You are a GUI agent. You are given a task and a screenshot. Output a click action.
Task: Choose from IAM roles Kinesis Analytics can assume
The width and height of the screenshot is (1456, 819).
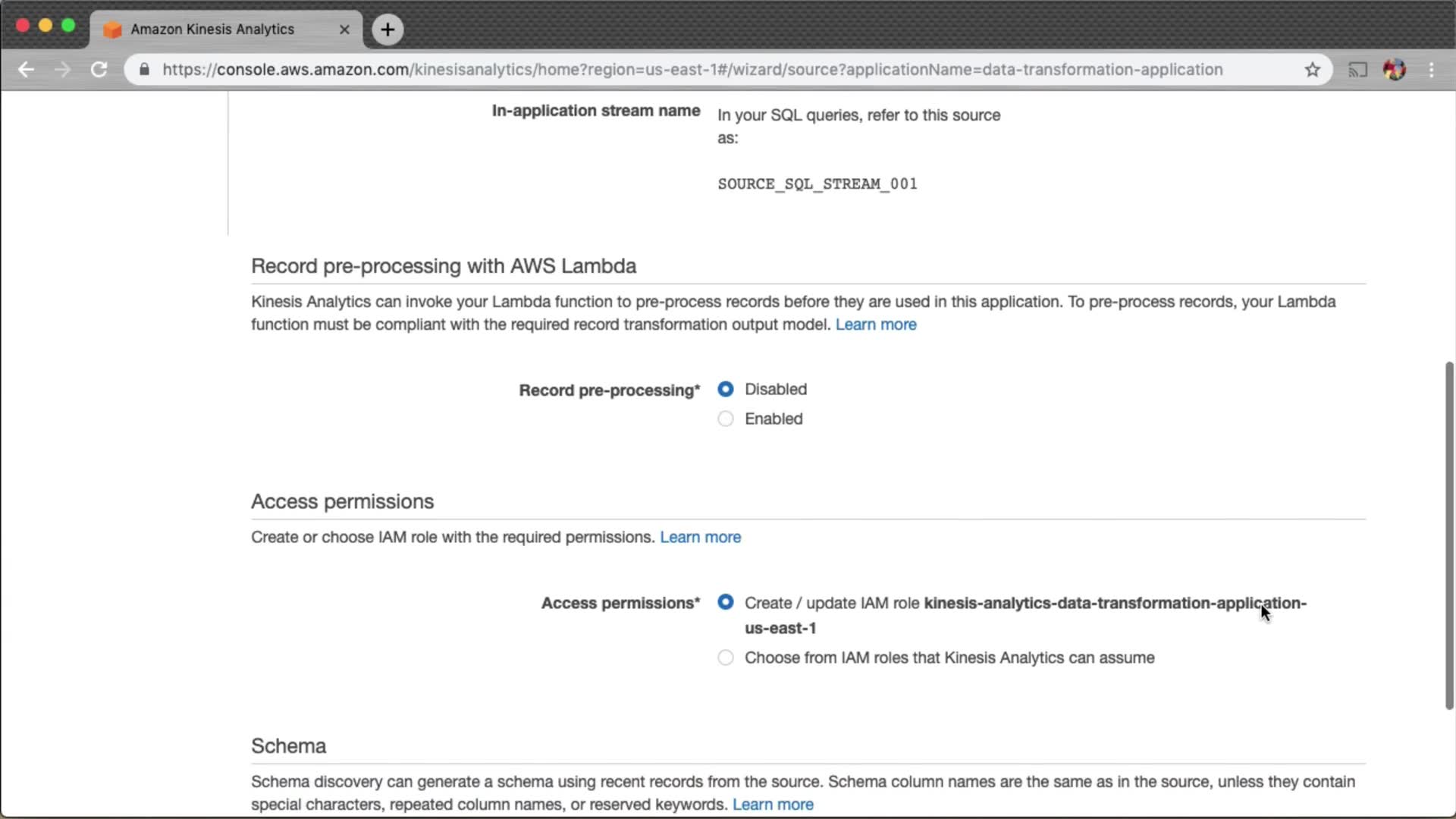click(x=726, y=657)
